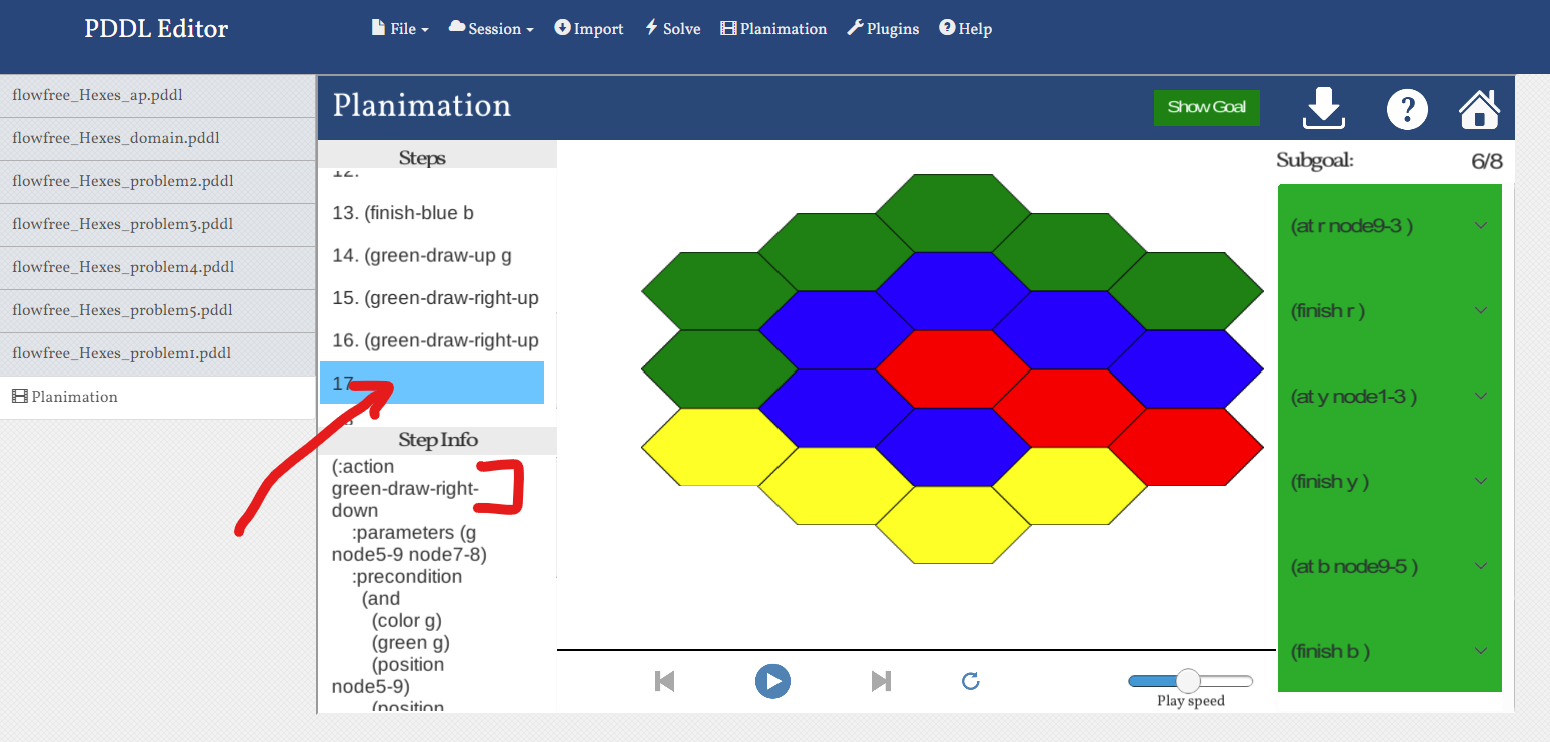Image resolution: width=1550 pixels, height=742 pixels.
Task: Click the Show Goal button
Action: tap(1206, 107)
